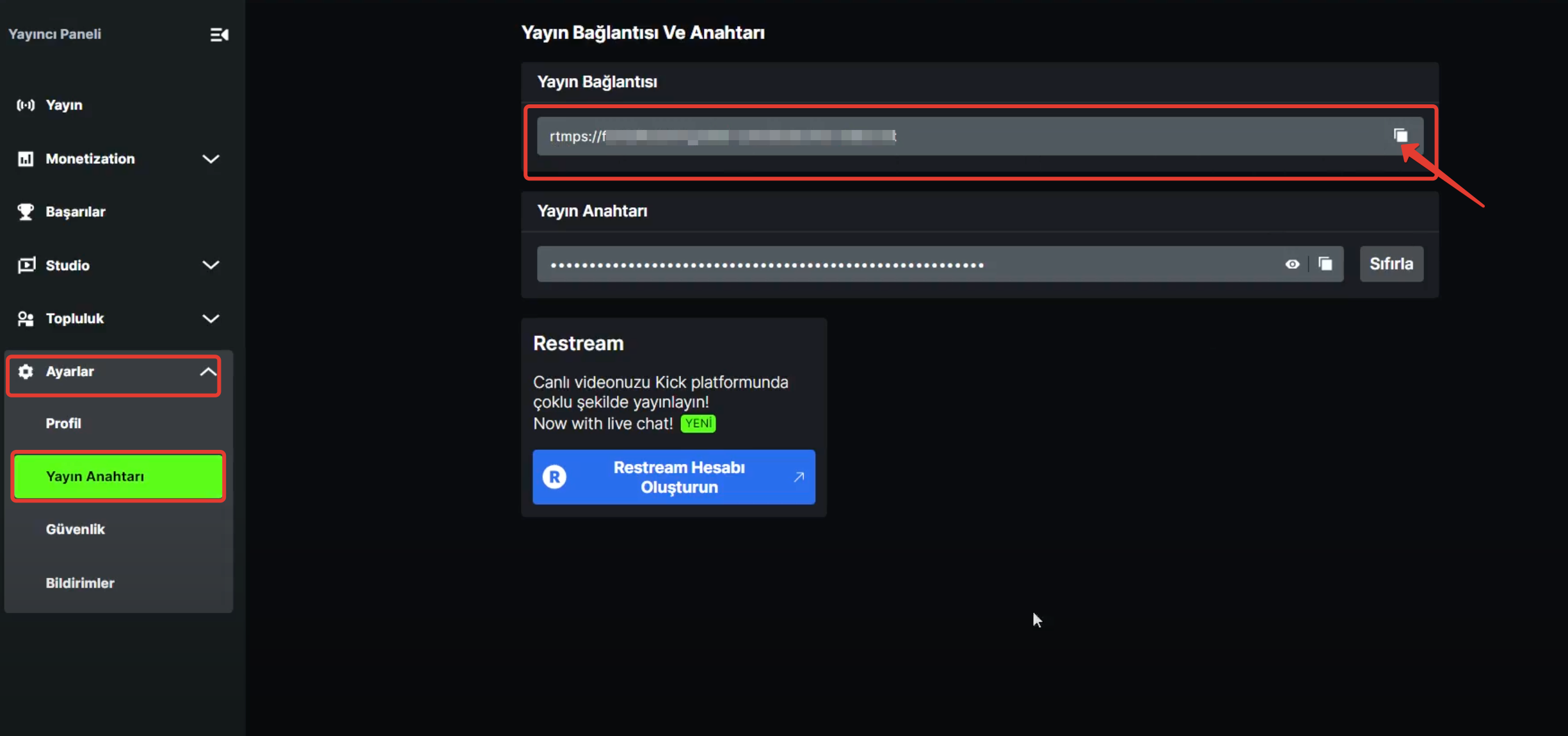Click the 'Yayın Bağlantısı Ve Anahtarı' heading
Image resolution: width=1568 pixels, height=736 pixels.
[643, 33]
